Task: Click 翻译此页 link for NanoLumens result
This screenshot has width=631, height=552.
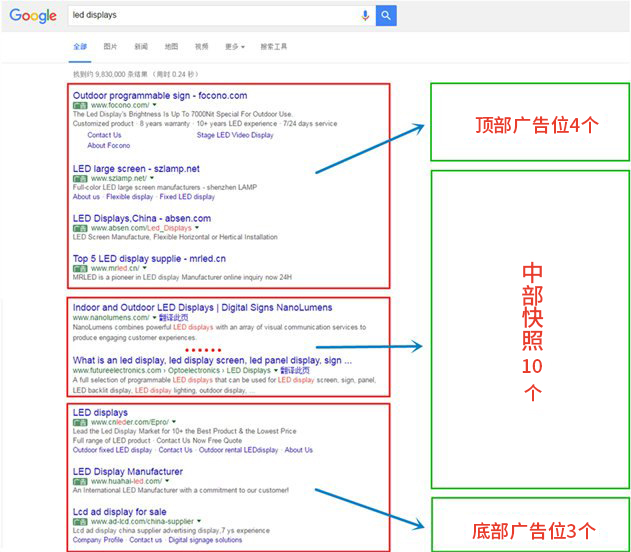Action: click(175, 317)
